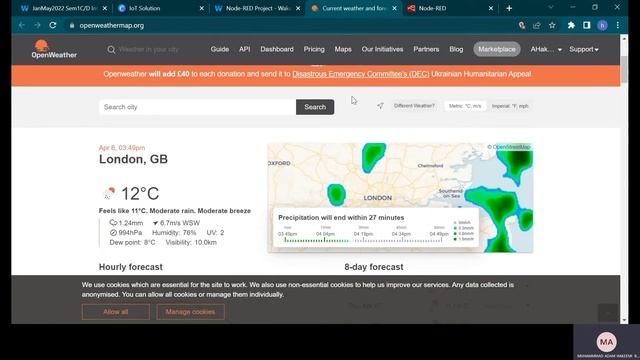
Task: Open the Disasters Emergency Committee link
Action: 361,74
